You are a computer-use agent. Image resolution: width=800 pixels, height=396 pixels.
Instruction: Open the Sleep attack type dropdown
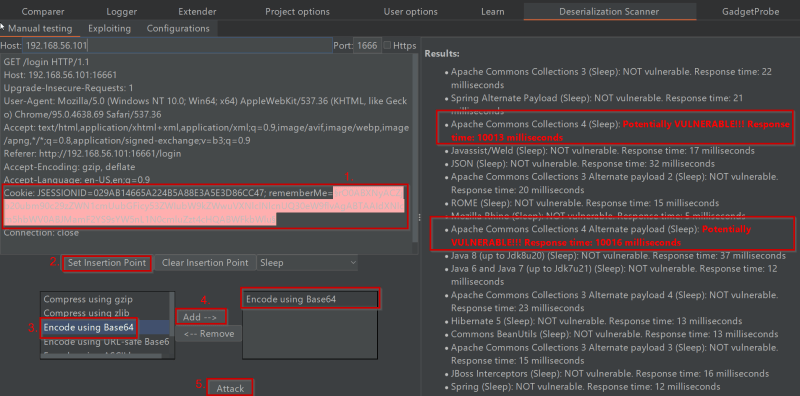pyautogui.click(x=308, y=263)
